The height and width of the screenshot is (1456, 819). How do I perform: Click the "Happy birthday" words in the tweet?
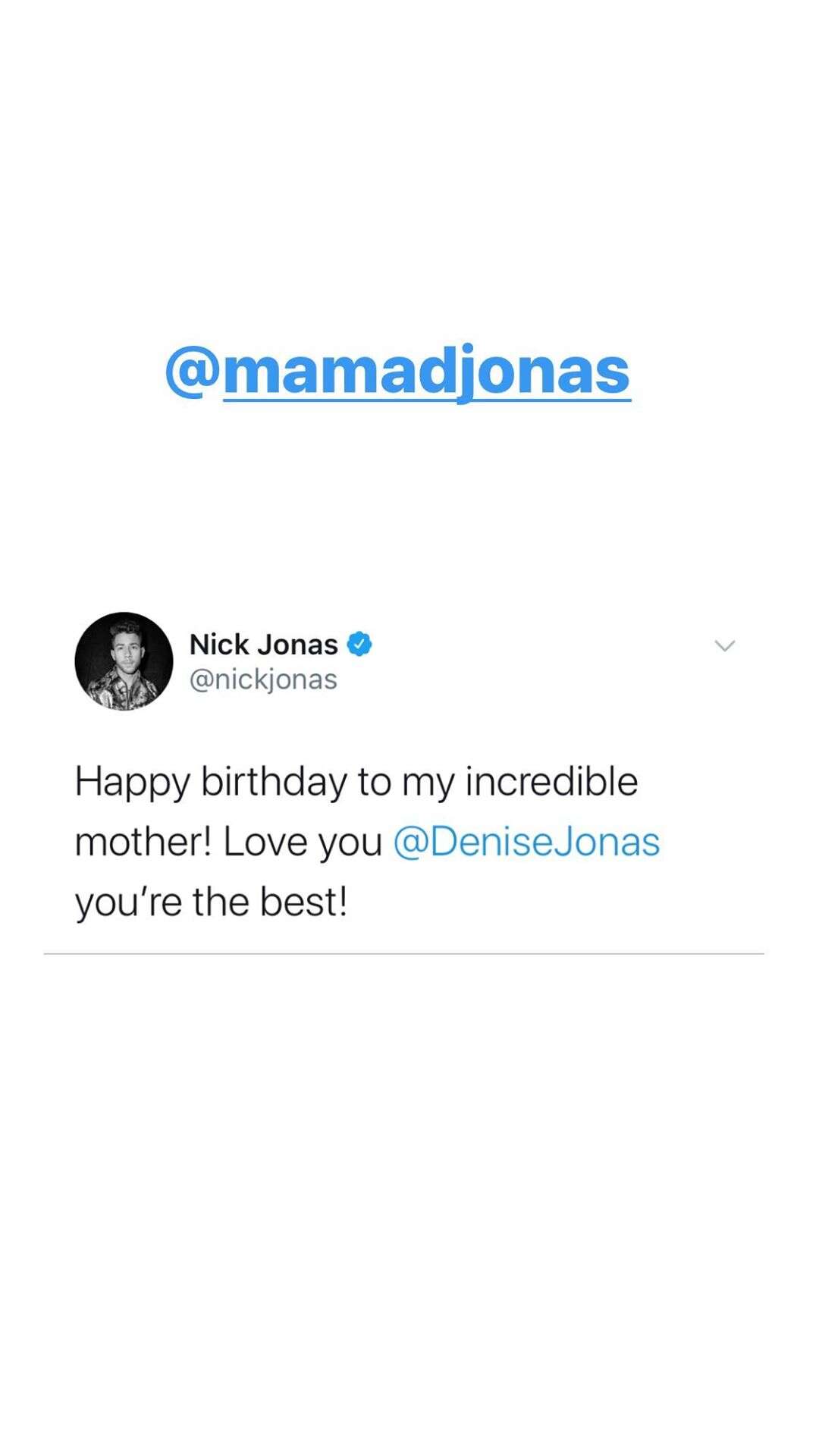click(x=211, y=783)
